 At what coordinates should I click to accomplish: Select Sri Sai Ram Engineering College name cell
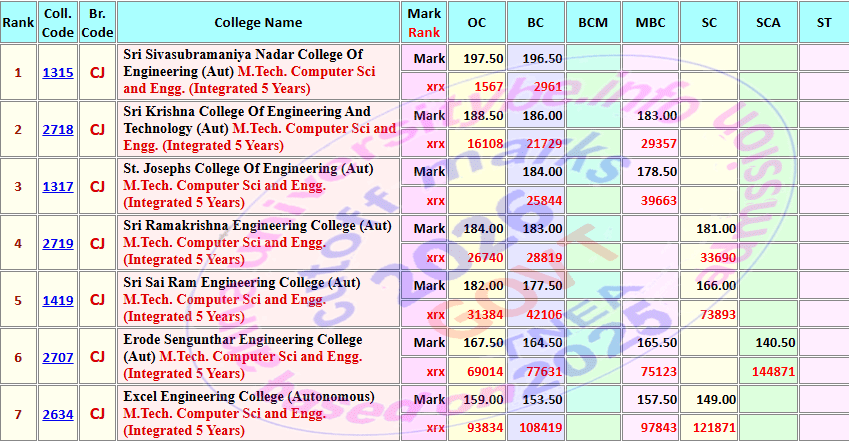pos(258,300)
